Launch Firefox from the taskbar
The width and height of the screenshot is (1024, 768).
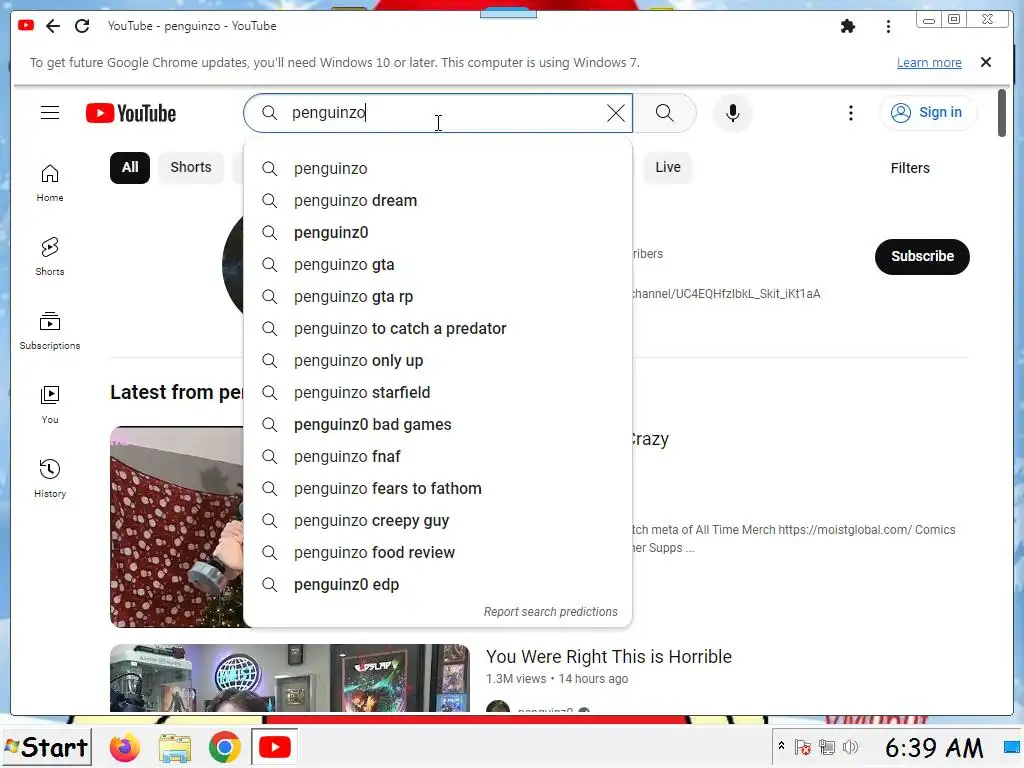[124, 747]
